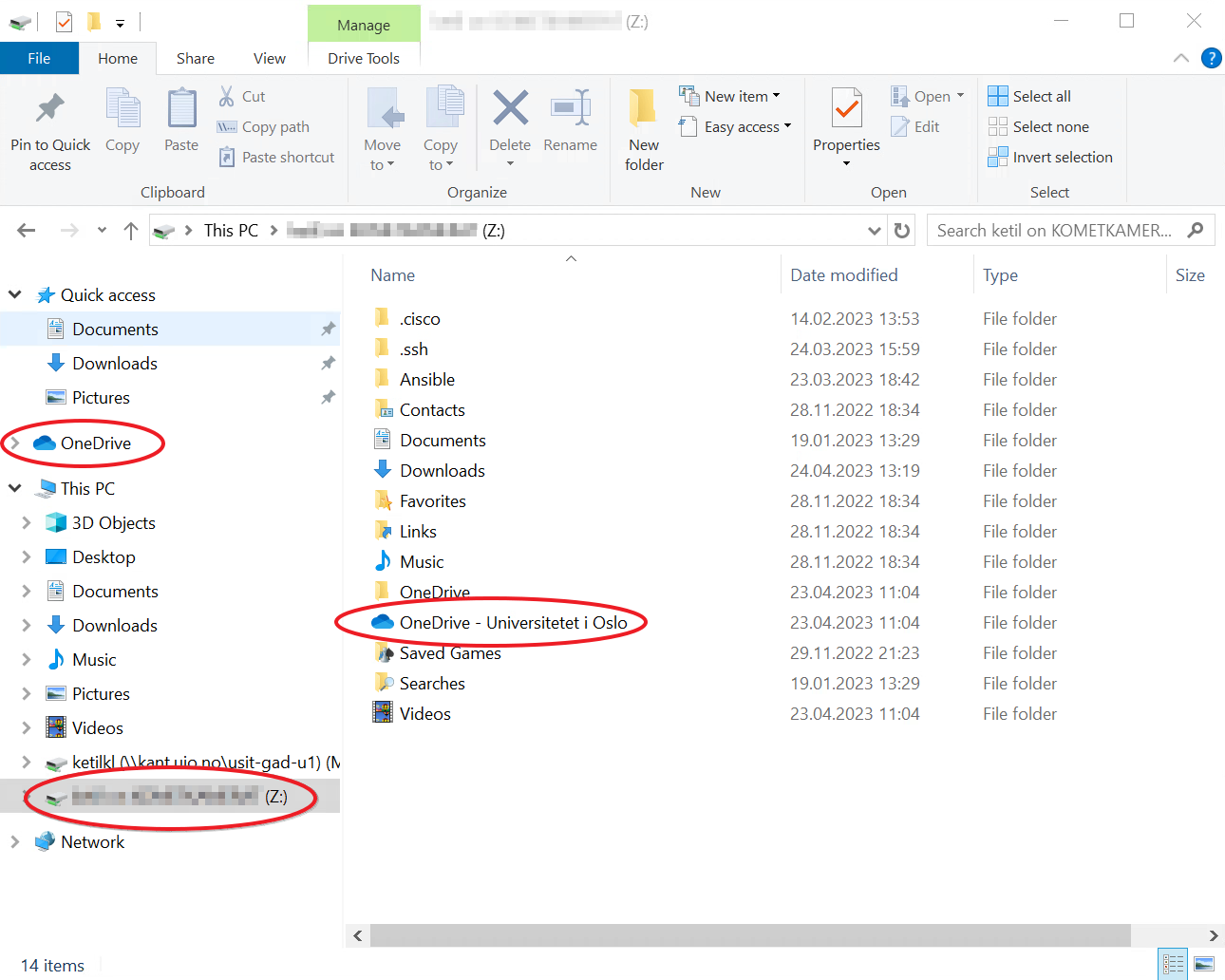The width and height of the screenshot is (1225, 980).
Task: Click Invert selection in the ribbon
Action: click(x=1050, y=157)
